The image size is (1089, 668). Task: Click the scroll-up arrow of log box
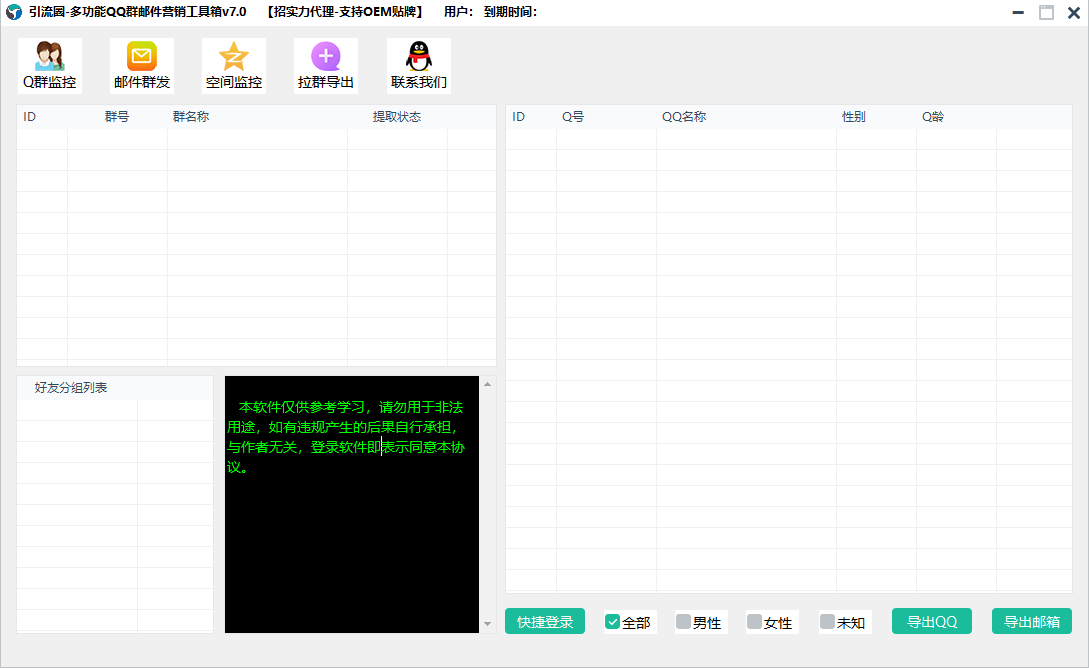(x=488, y=384)
